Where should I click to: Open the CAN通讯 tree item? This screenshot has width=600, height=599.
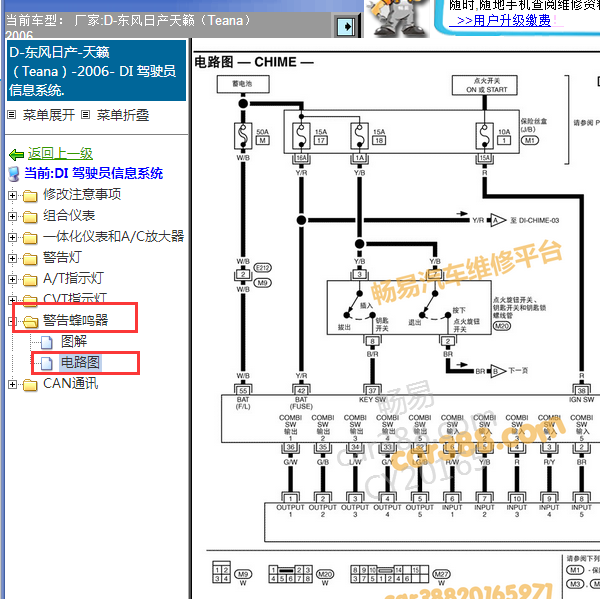tap(71, 383)
